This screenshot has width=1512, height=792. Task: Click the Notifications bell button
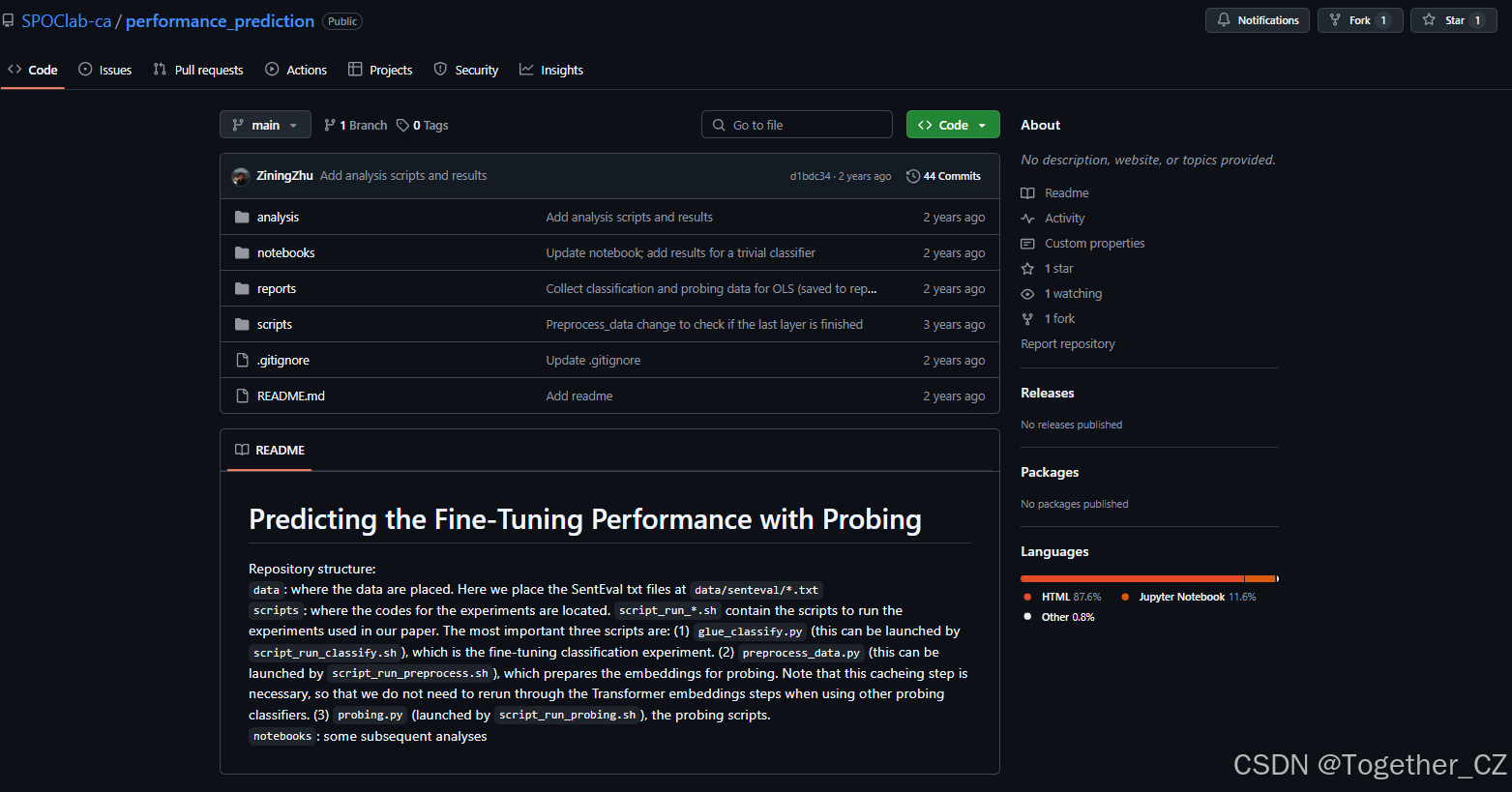tap(1258, 20)
